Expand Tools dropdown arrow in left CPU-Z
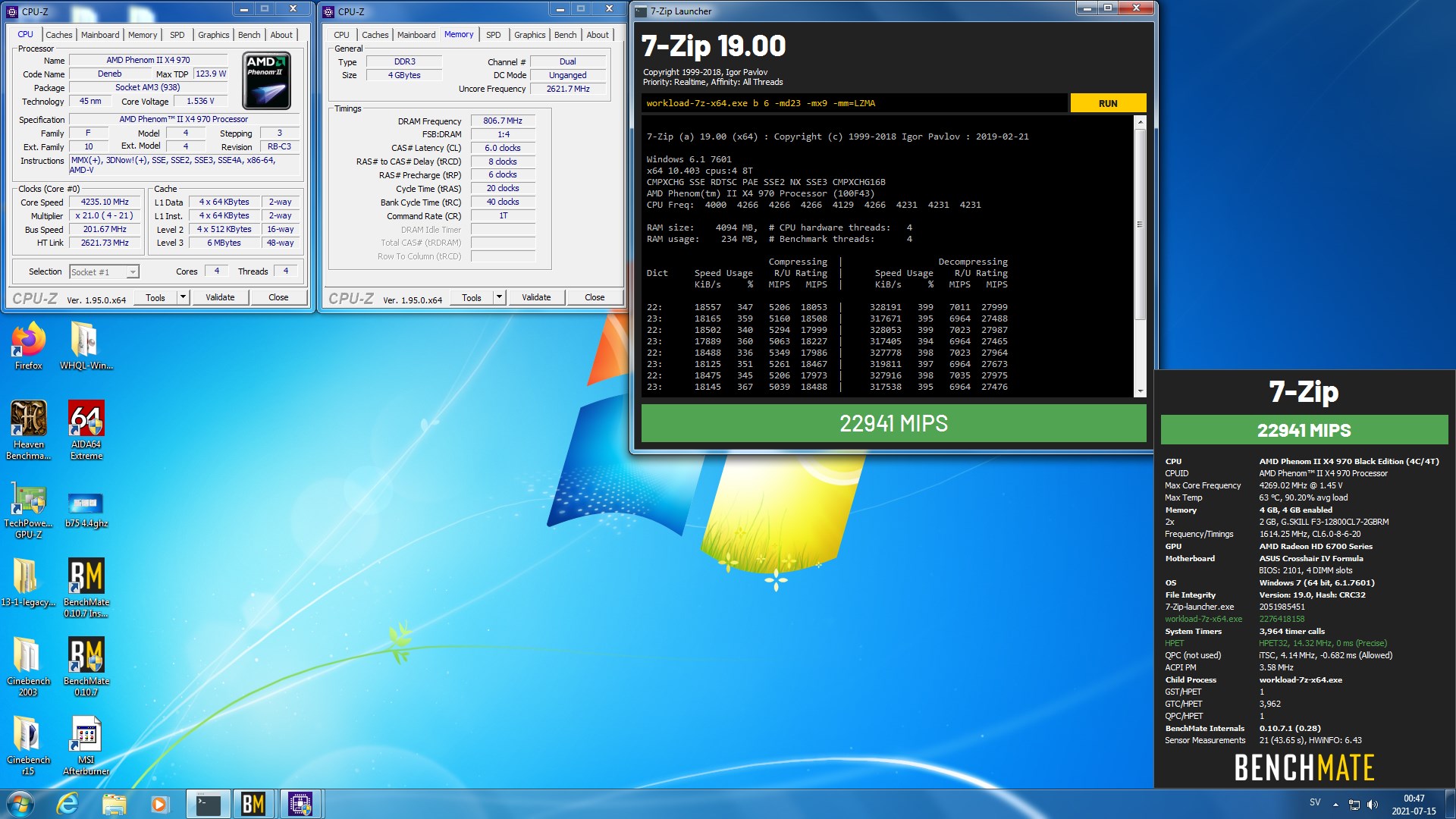Image resolution: width=1456 pixels, height=819 pixels. pos(183,297)
